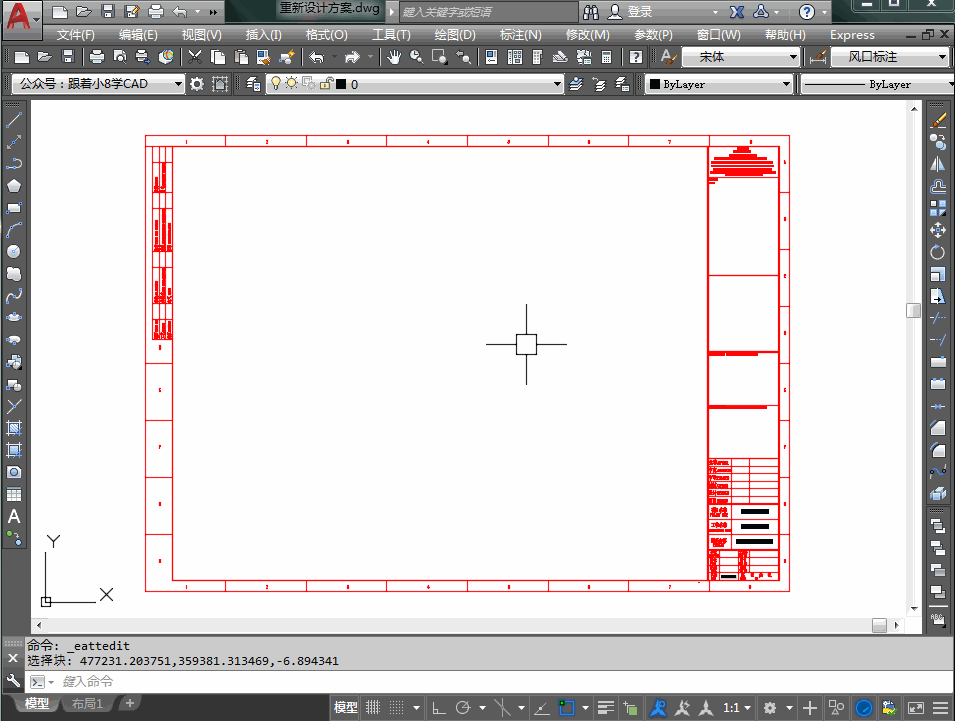Viewport: 955px width, 721px height.
Task: Toggle polar tracking in status bar
Action: 463,708
